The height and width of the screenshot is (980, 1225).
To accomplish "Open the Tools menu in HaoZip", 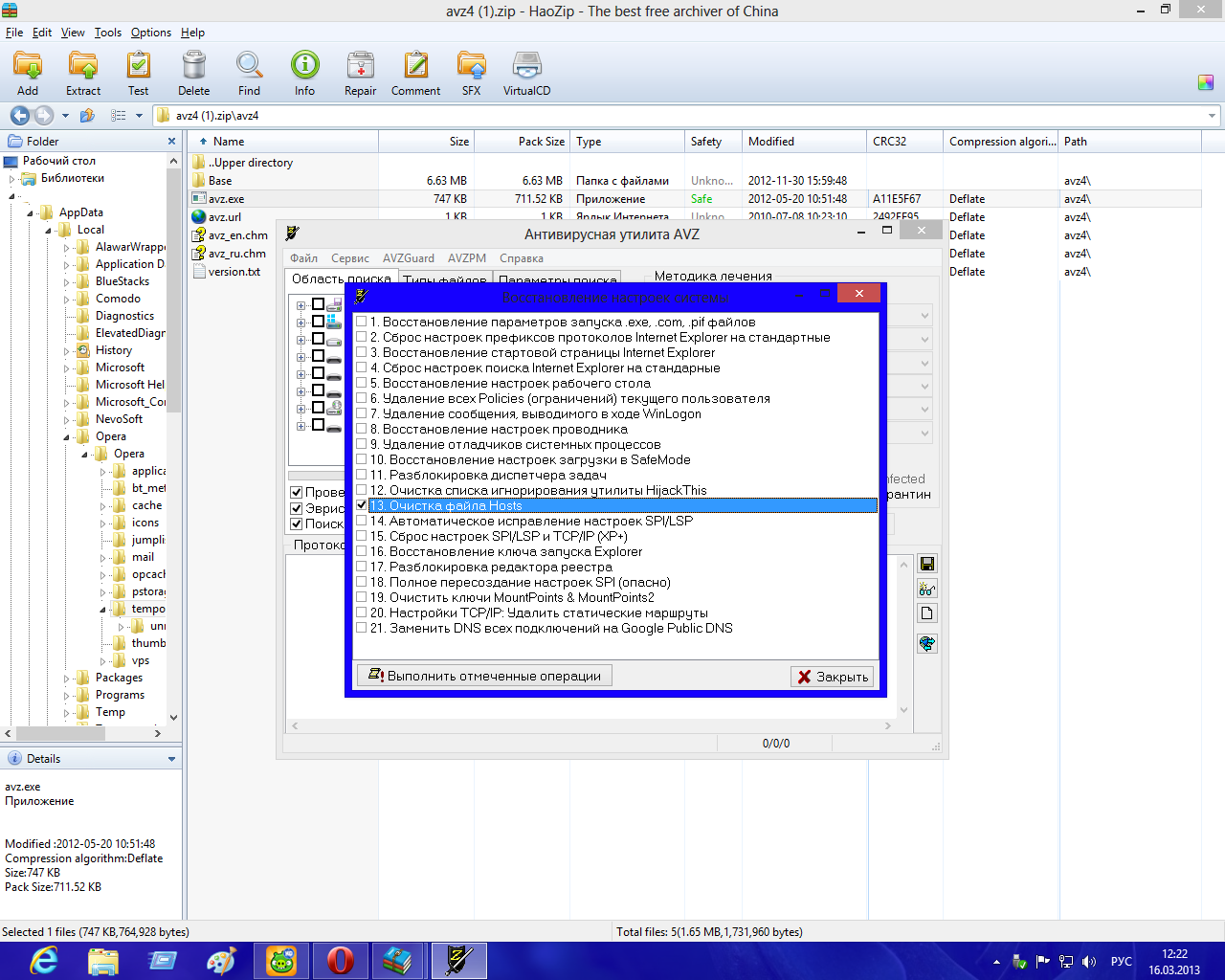I will click(108, 33).
